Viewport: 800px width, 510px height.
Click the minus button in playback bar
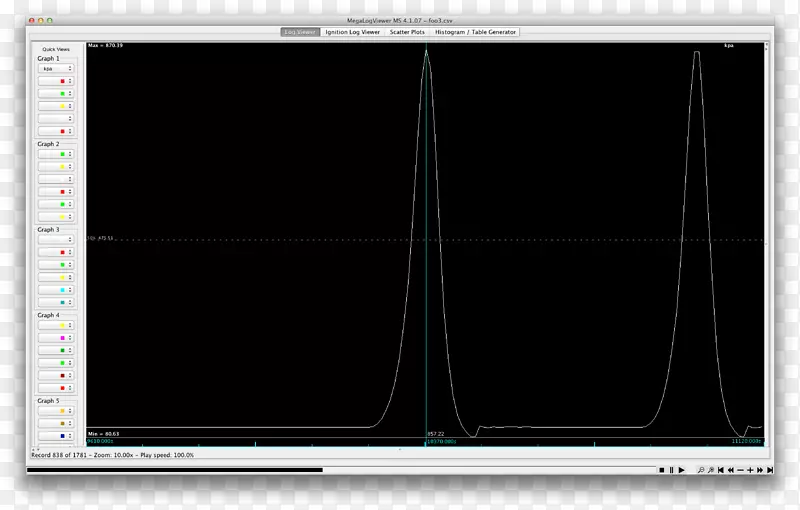click(740, 469)
